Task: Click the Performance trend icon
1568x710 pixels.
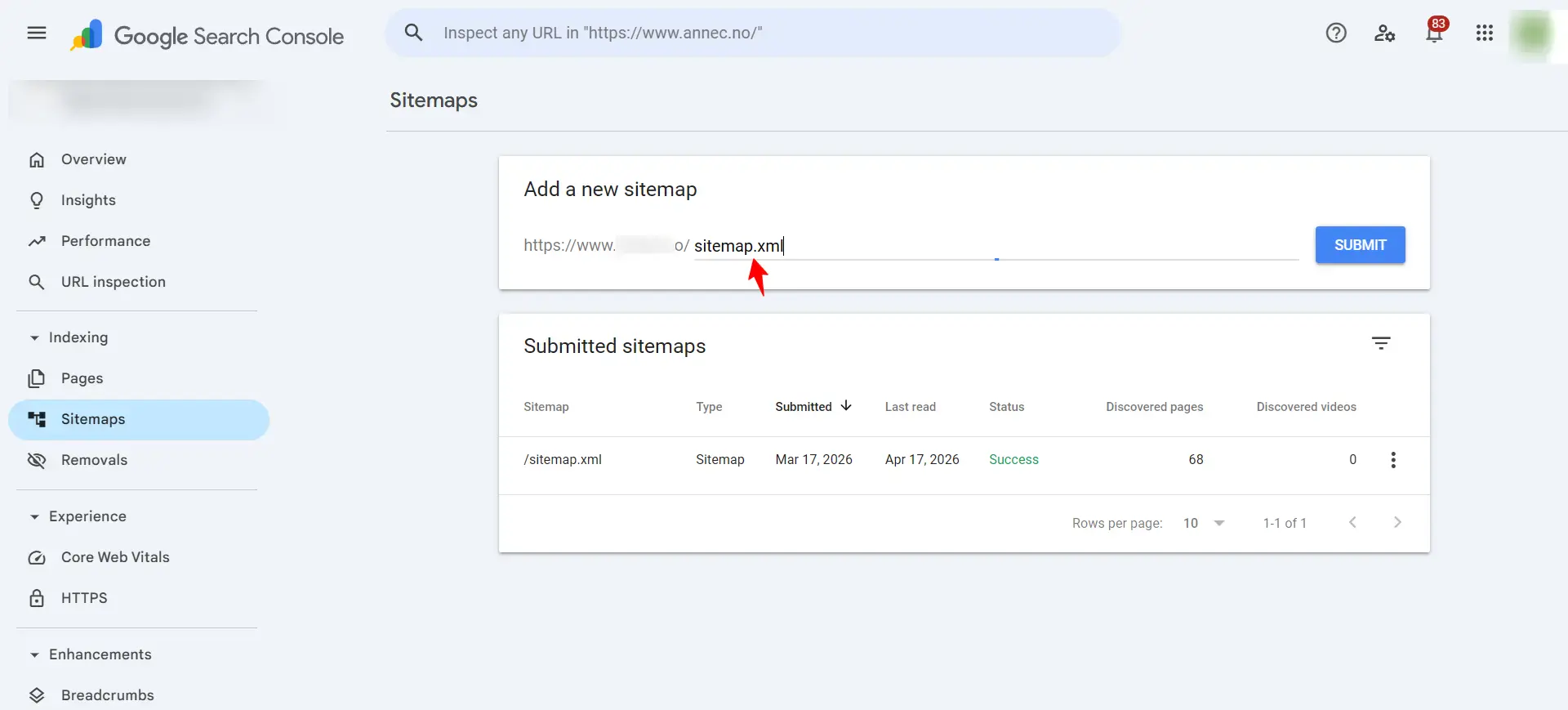Action: point(37,241)
